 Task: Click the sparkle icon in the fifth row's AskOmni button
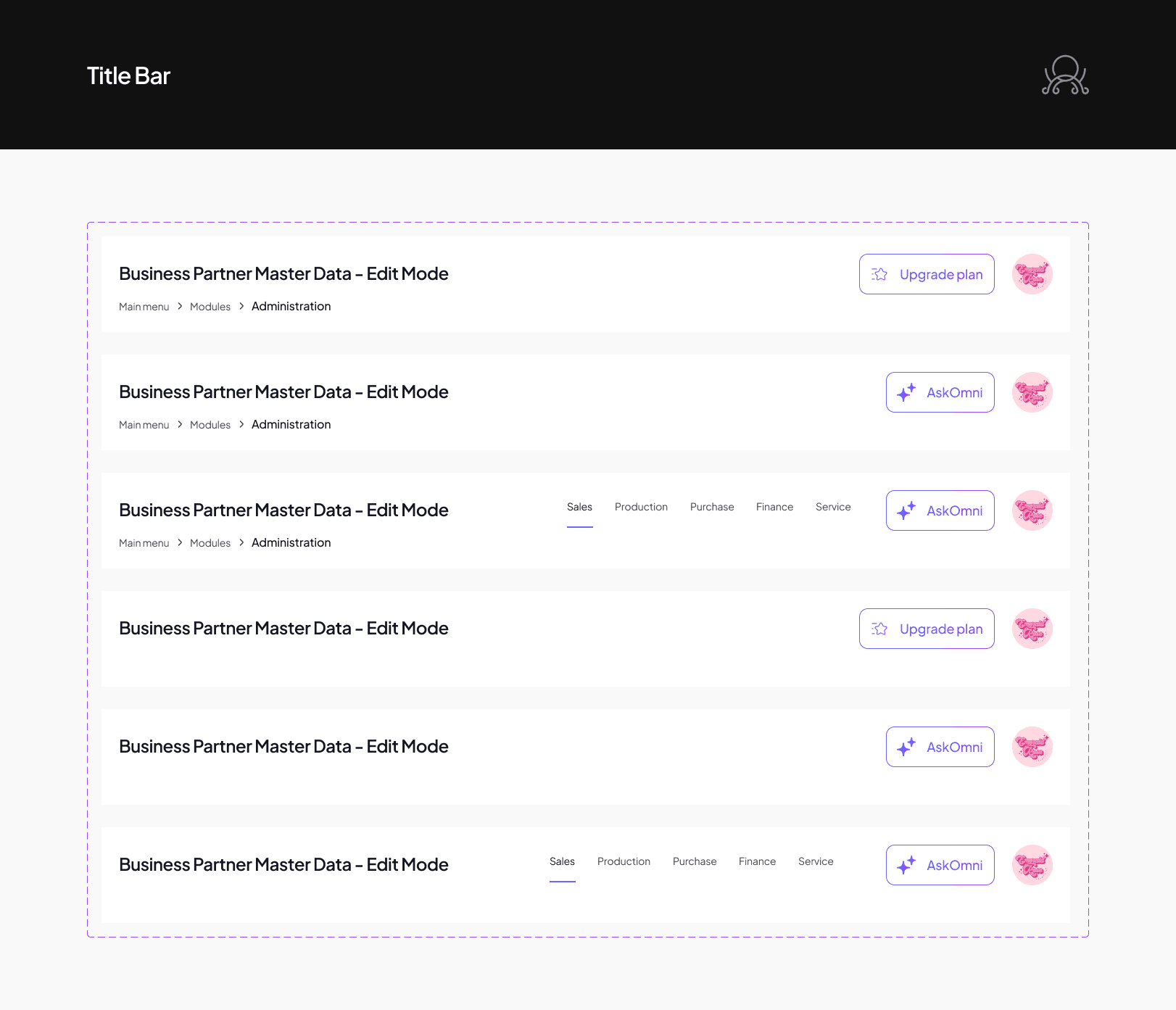click(x=906, y=747)
